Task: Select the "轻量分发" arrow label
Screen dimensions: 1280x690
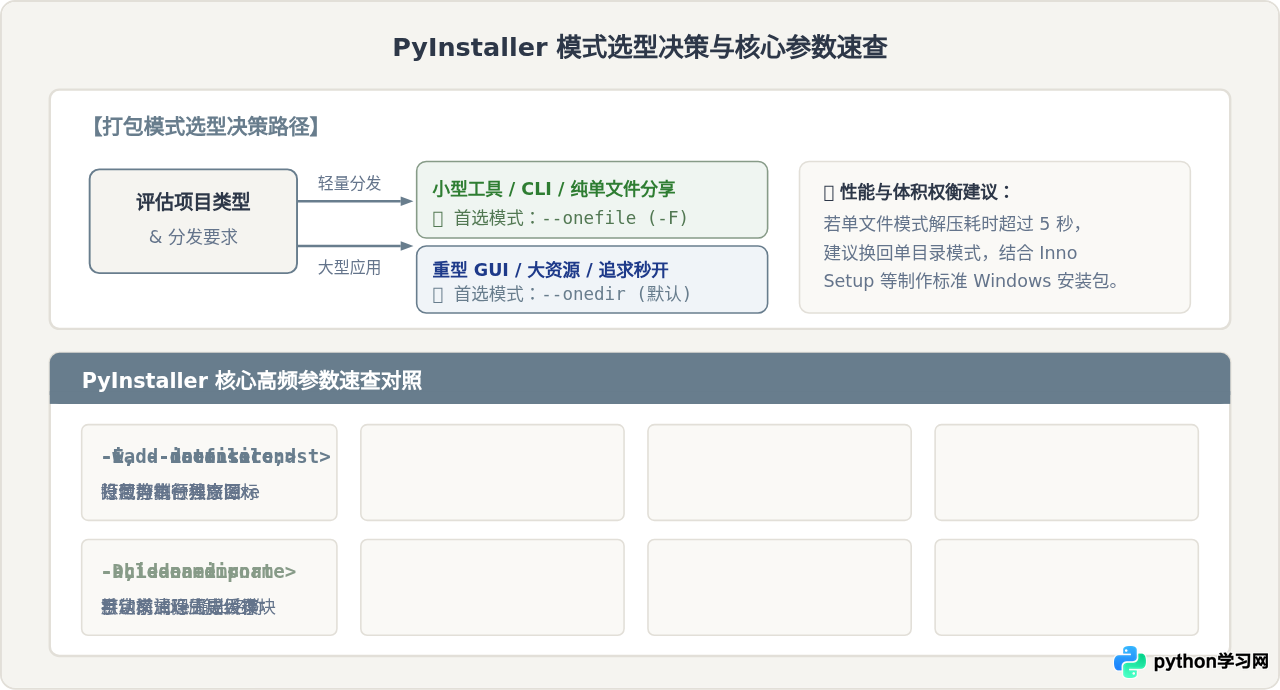Action: (x=350, y=183)
